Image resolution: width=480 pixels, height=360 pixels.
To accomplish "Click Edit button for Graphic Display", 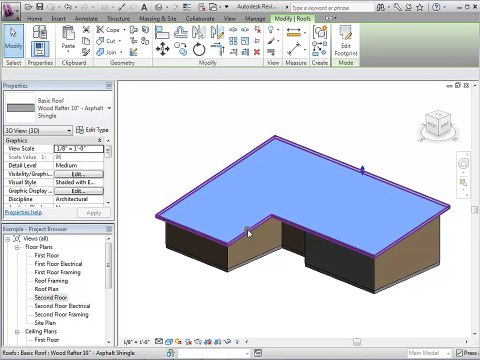I will [x=79, y=191].
